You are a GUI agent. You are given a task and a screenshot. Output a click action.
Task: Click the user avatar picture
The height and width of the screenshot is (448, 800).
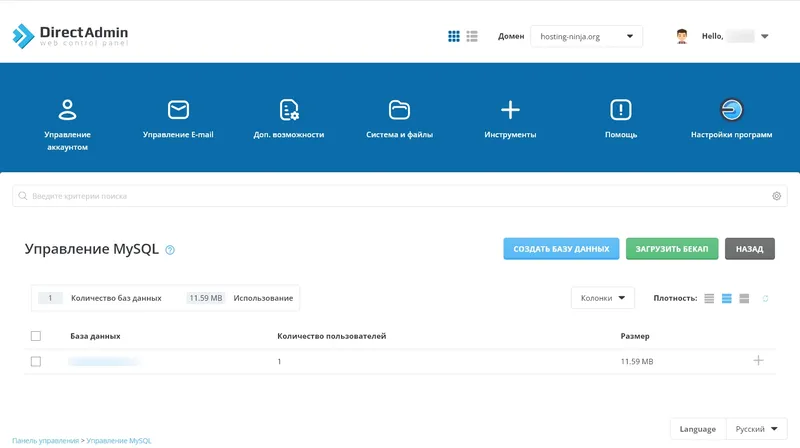pyautogui.click(x=682, y=36)
